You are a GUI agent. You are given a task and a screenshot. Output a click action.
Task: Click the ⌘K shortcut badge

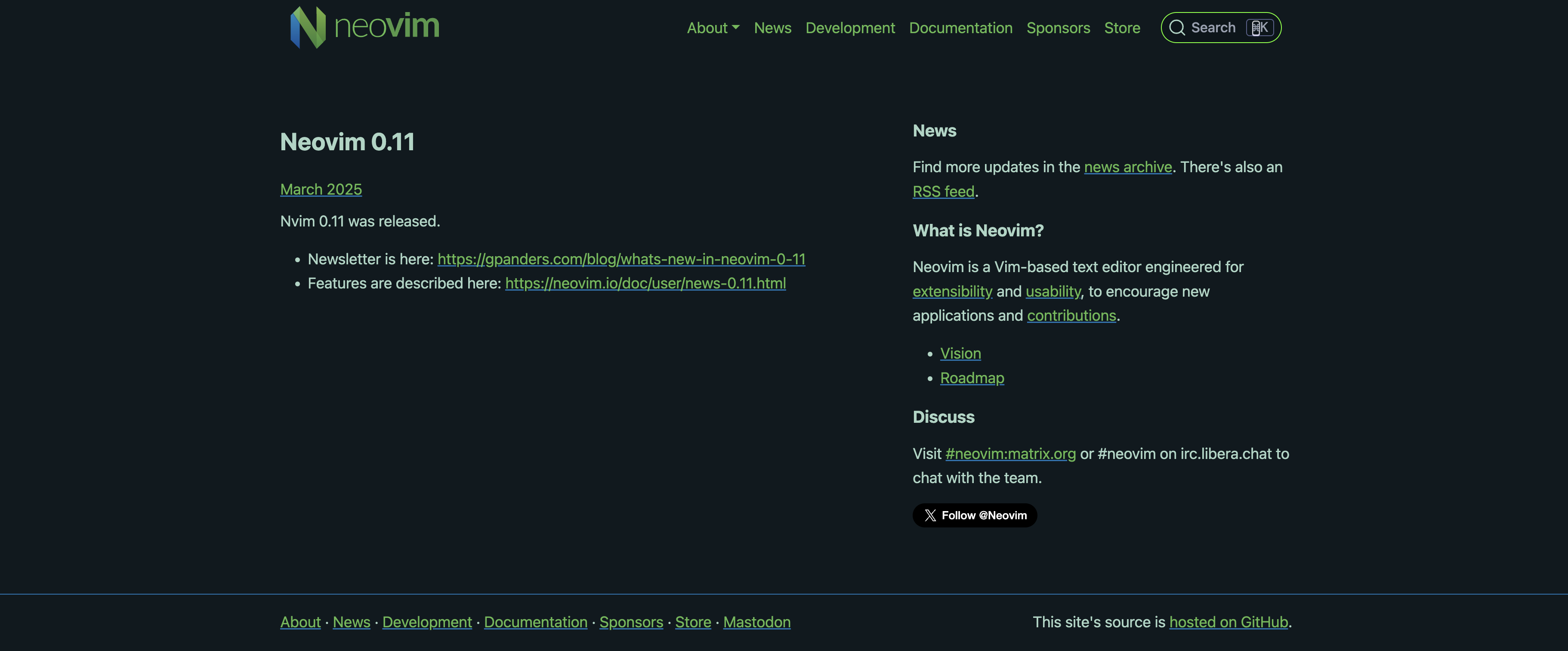coord(1259,28)
